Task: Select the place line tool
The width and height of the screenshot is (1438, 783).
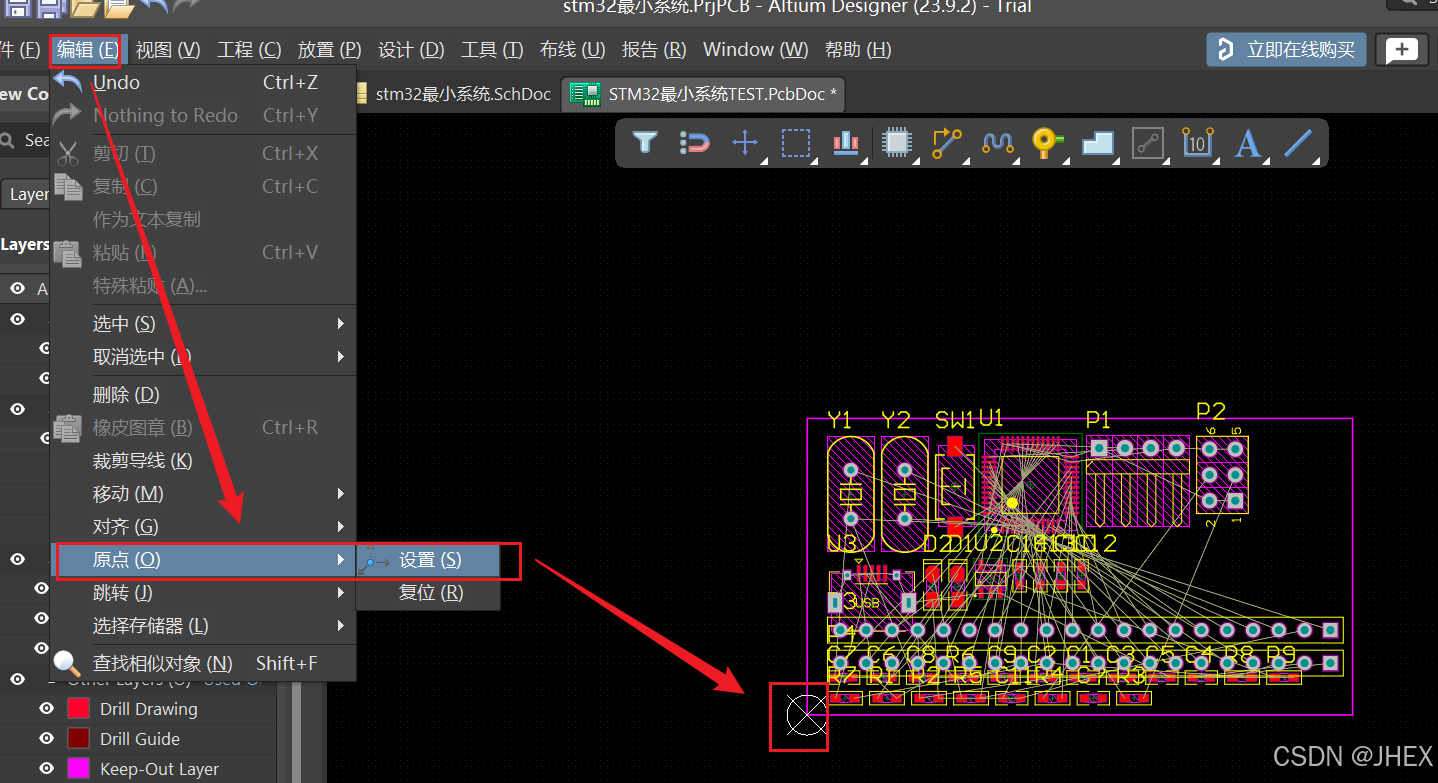Action: 1297,143
